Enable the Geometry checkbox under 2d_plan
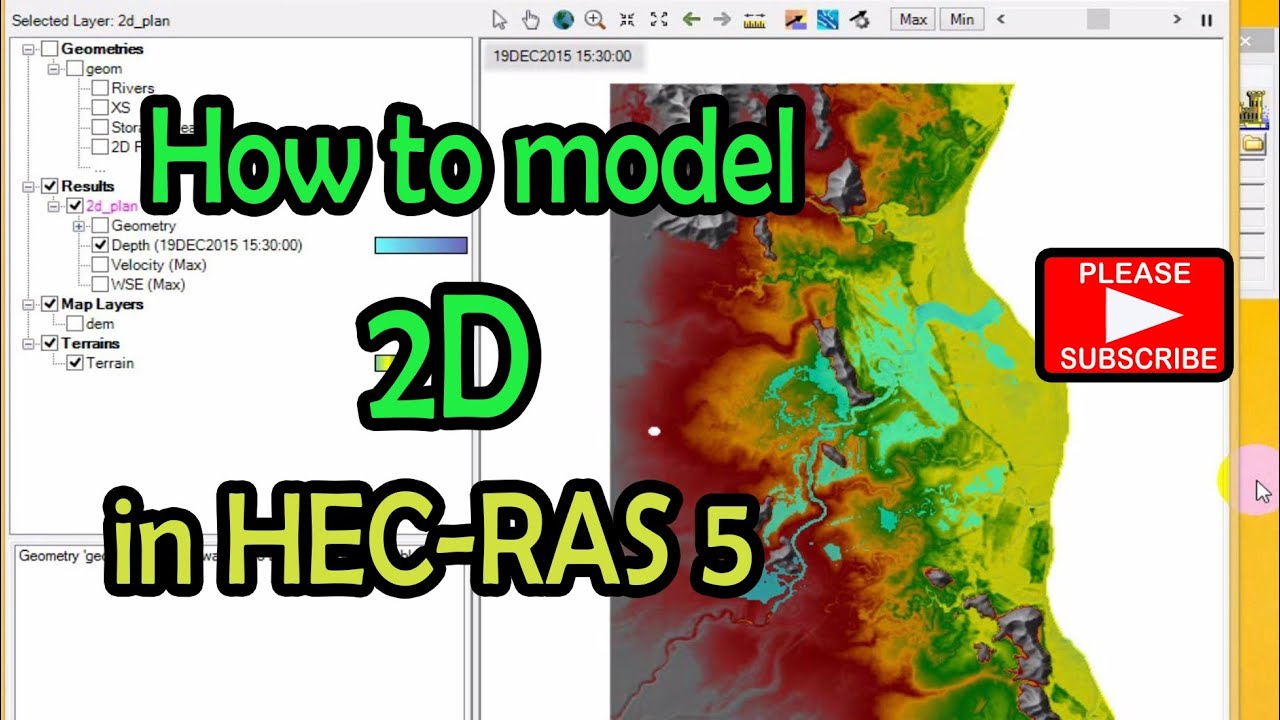 click(100, 226)
